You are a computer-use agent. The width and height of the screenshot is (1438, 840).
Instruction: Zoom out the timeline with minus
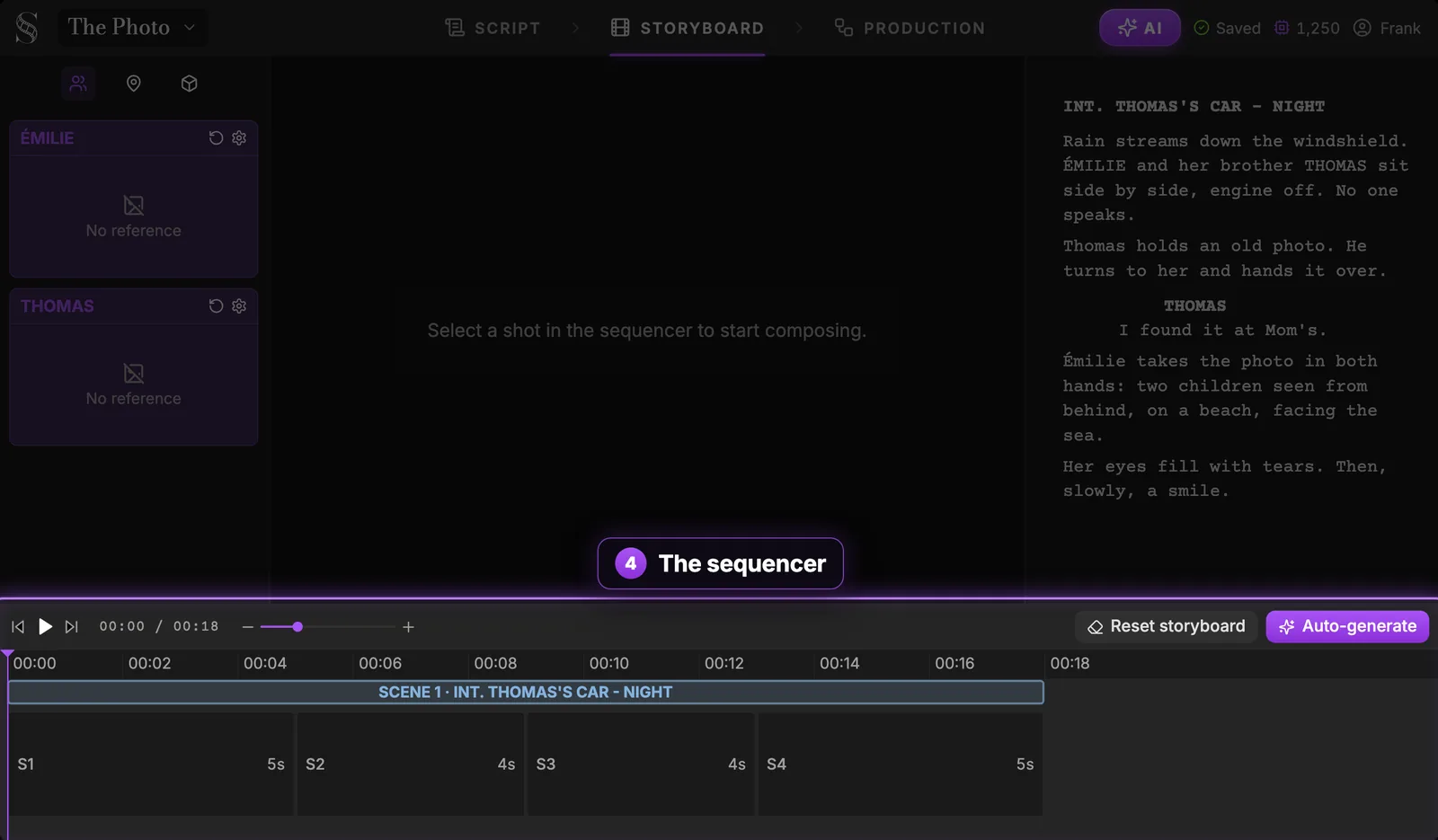(x=248, y=627)
